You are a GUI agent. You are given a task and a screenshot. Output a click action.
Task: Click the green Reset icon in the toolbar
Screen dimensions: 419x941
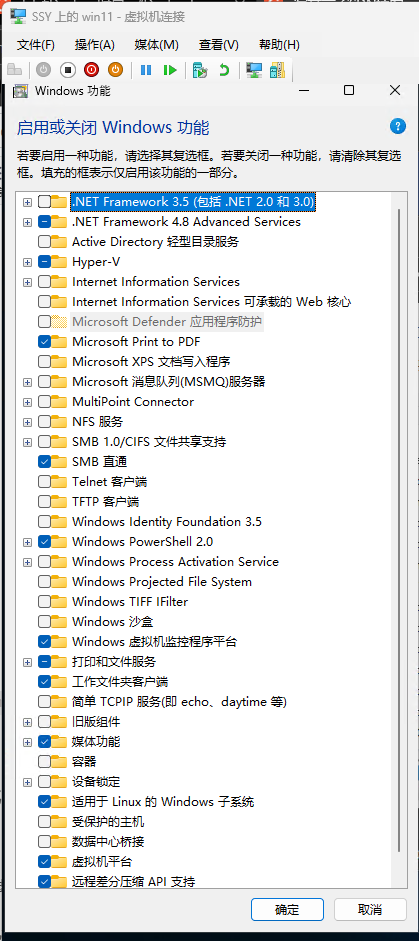coord(170,70)
